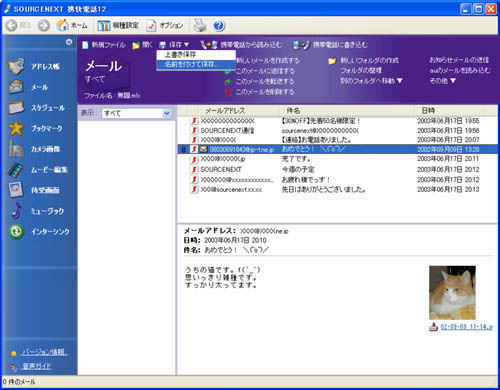Click 新しいフォルダの作成
This screenshot has width=500, height=390.
pos(363,60)
